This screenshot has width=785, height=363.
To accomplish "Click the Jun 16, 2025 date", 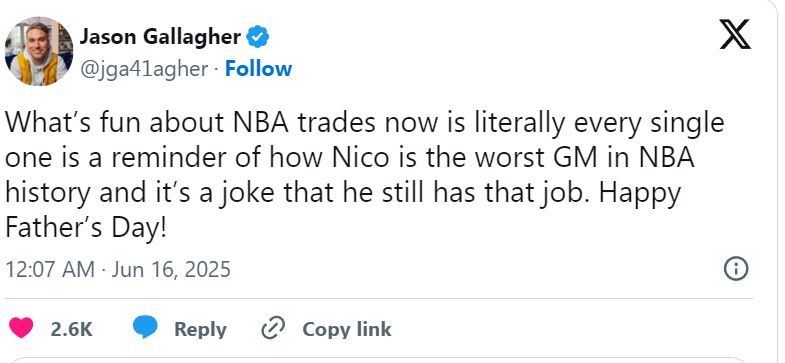I will (171, 269).
